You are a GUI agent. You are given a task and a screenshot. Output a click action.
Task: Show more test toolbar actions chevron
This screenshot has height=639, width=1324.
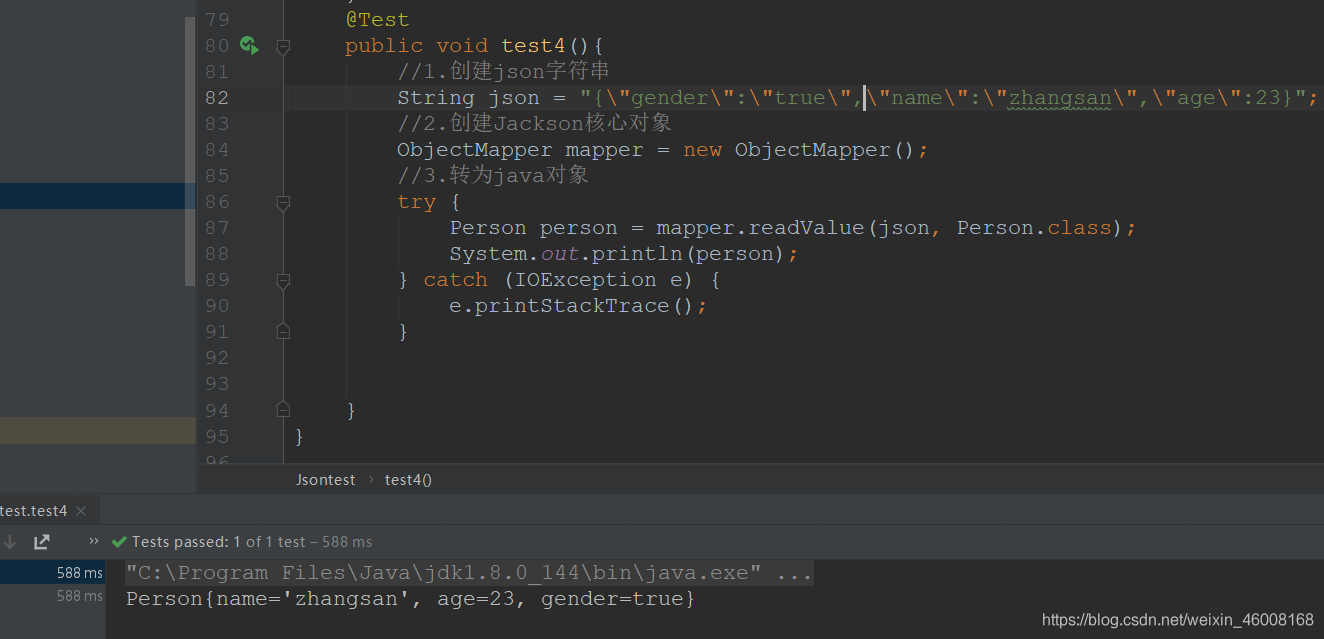tap(94, 541)
